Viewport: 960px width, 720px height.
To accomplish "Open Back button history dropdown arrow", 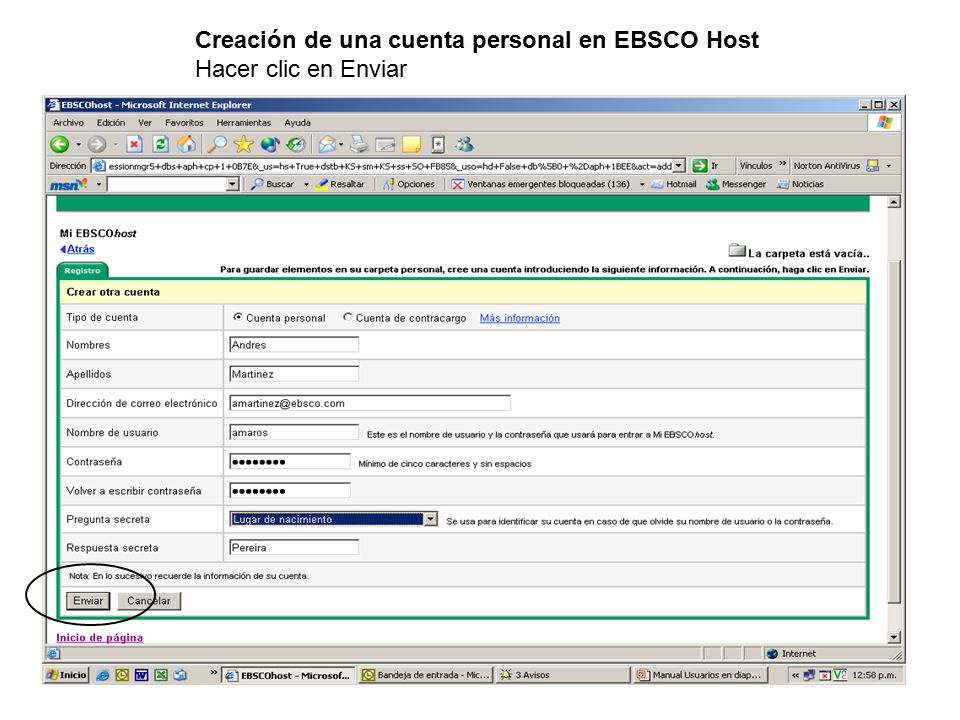I will click(78, 145).
